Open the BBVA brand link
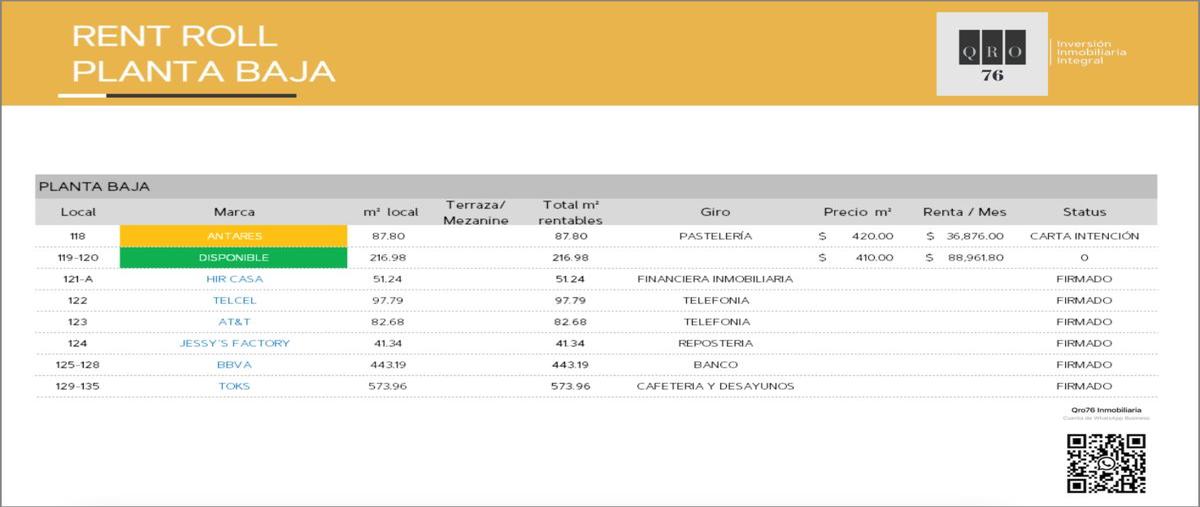The image size is (1200, 507). pyautogui.click(x=234, y=365)
